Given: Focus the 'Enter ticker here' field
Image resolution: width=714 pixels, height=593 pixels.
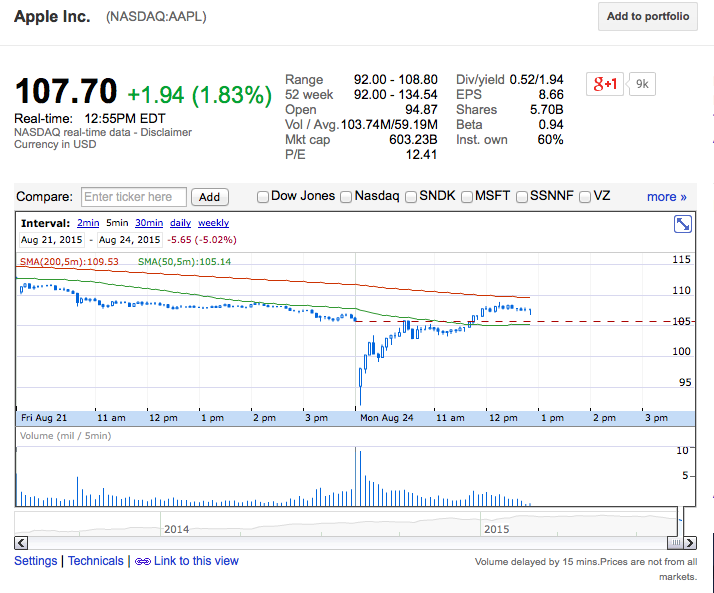Looking at the screenshot, I should 134,197.
